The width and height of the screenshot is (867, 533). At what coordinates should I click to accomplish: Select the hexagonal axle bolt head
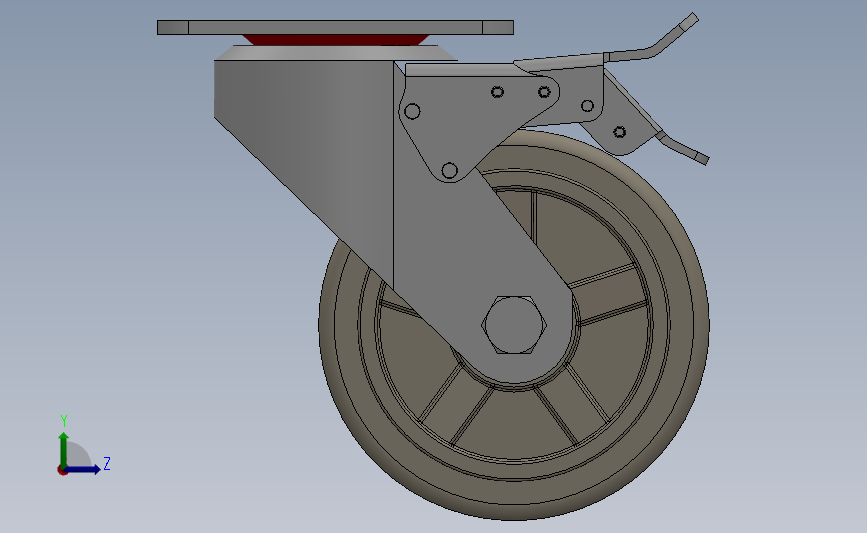click(514, 325)
